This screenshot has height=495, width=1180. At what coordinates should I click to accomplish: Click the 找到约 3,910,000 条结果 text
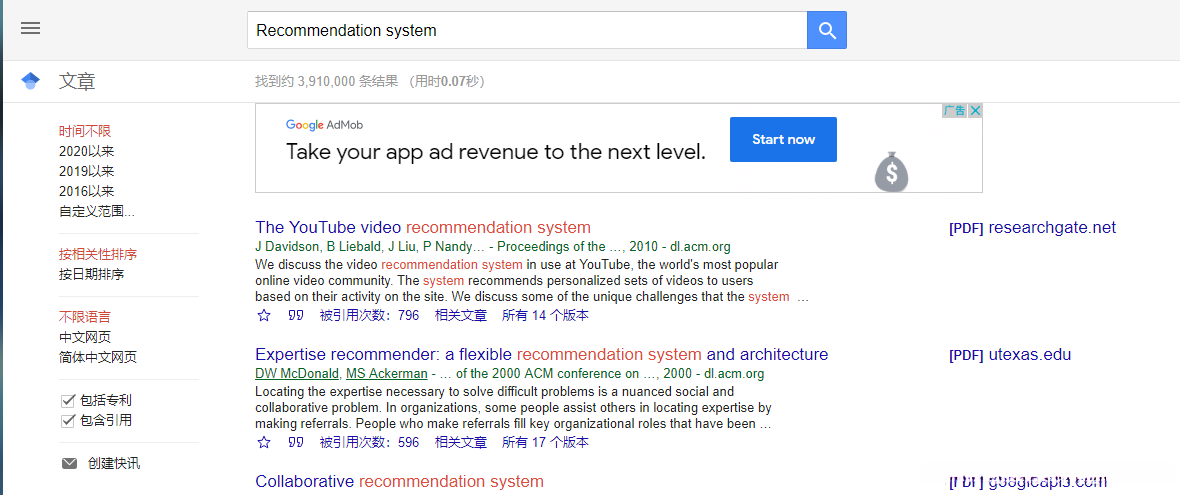coord(327,81)
